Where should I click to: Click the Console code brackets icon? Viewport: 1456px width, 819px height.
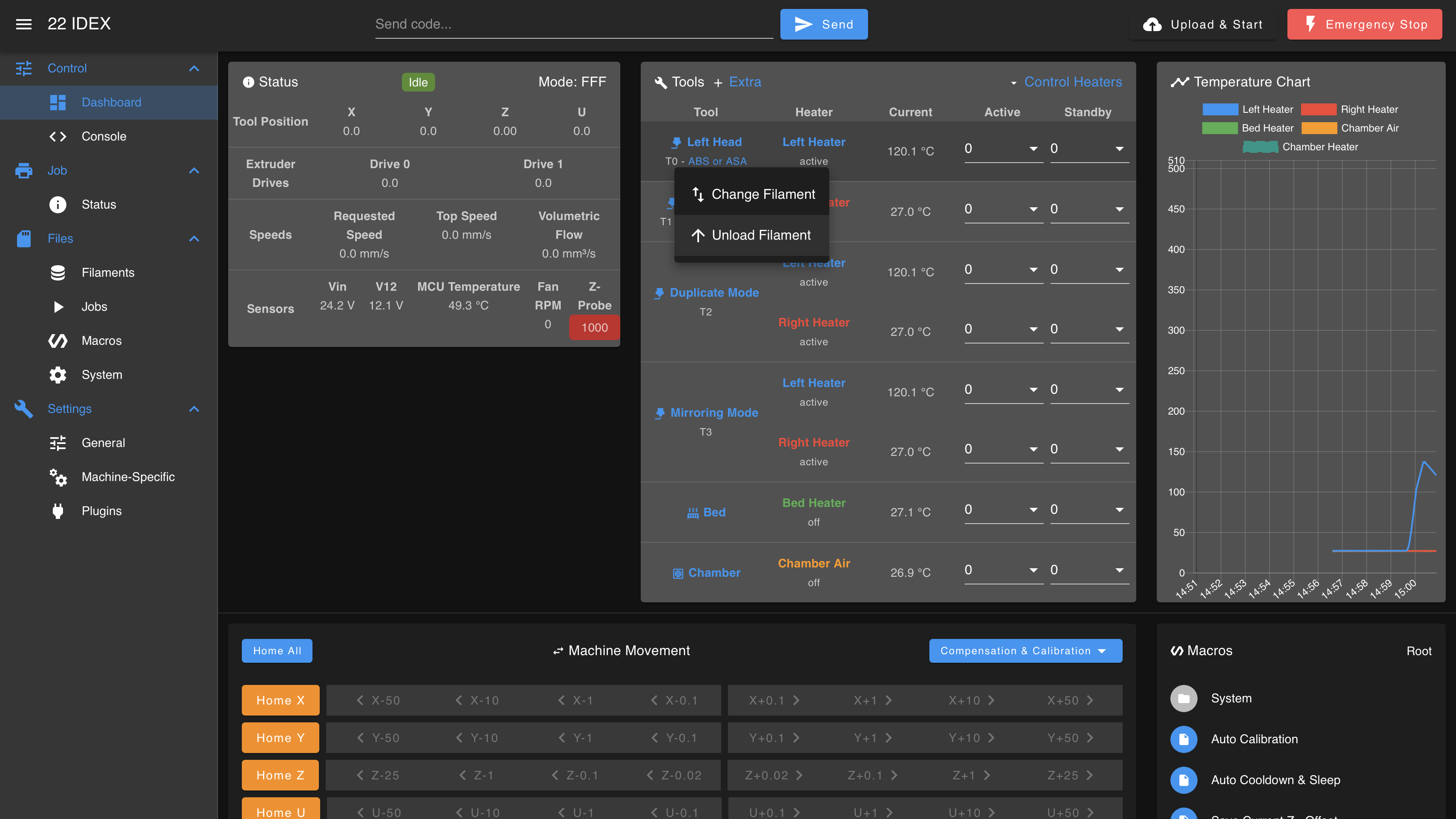pyautogui.click(x=57, y=136)
